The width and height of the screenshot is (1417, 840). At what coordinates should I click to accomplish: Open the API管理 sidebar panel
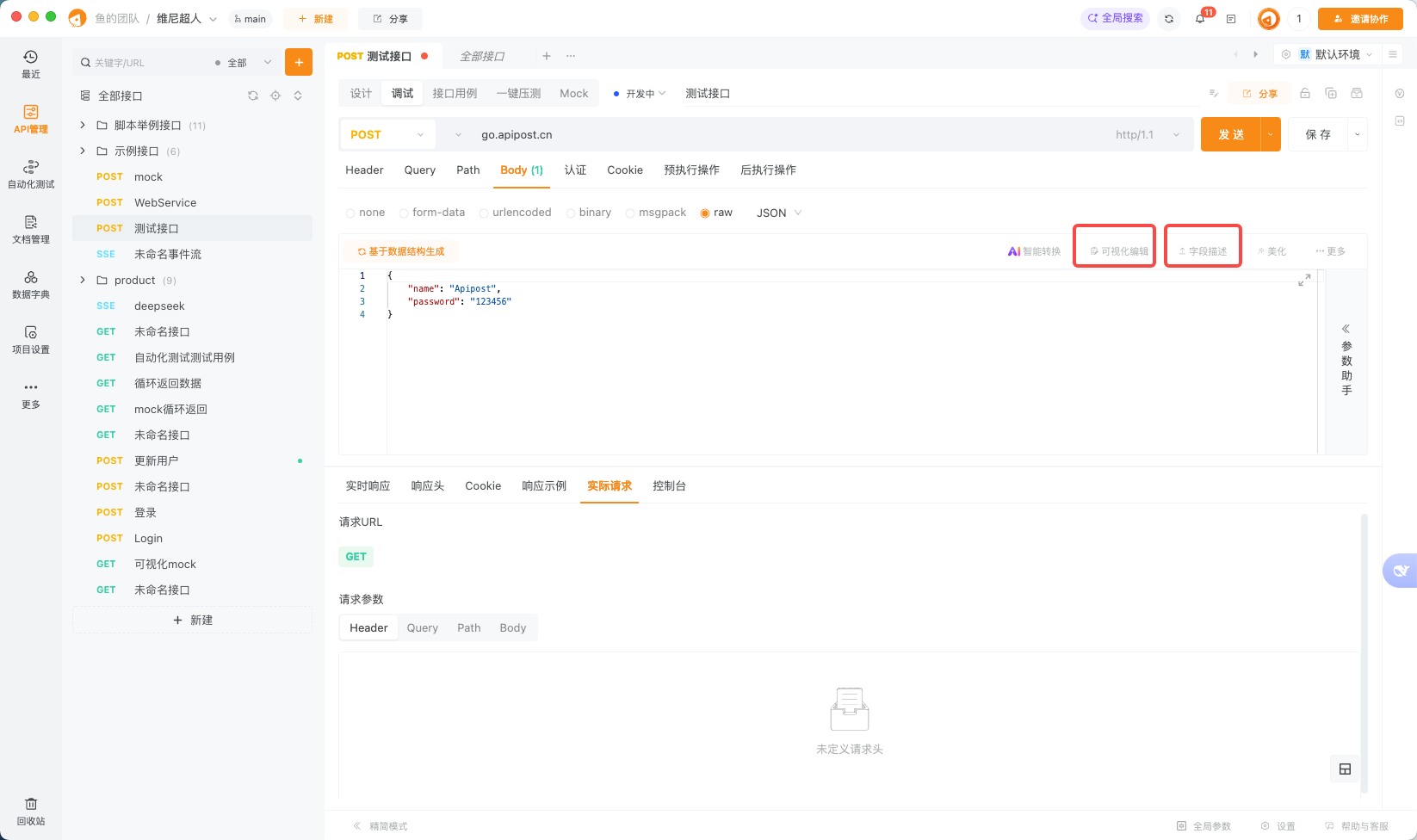tap(30, 120)
